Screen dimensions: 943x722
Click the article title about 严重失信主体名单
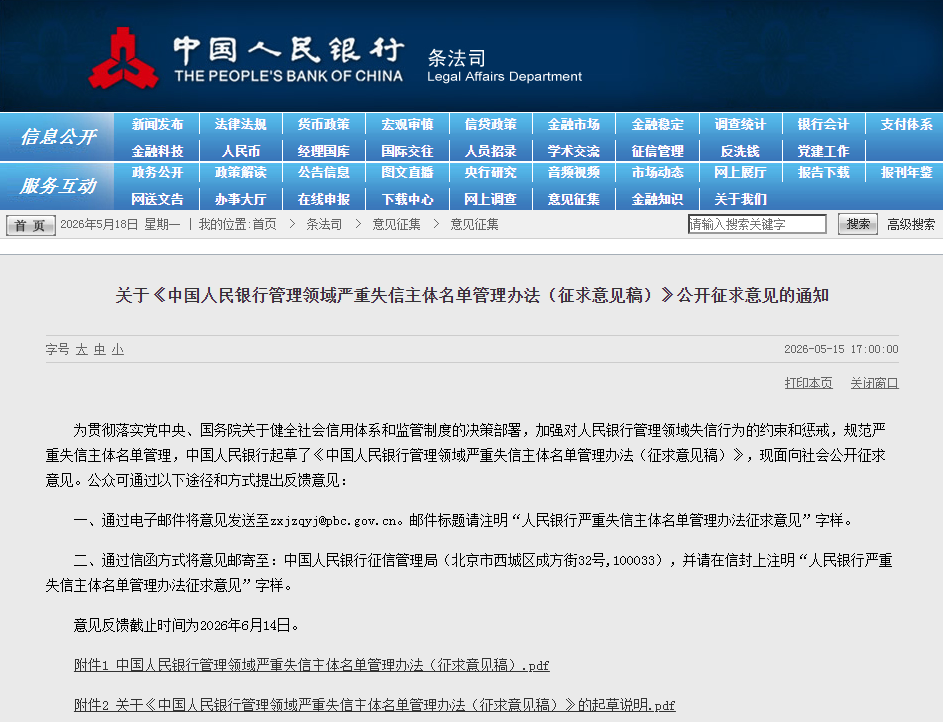point(472,295)
